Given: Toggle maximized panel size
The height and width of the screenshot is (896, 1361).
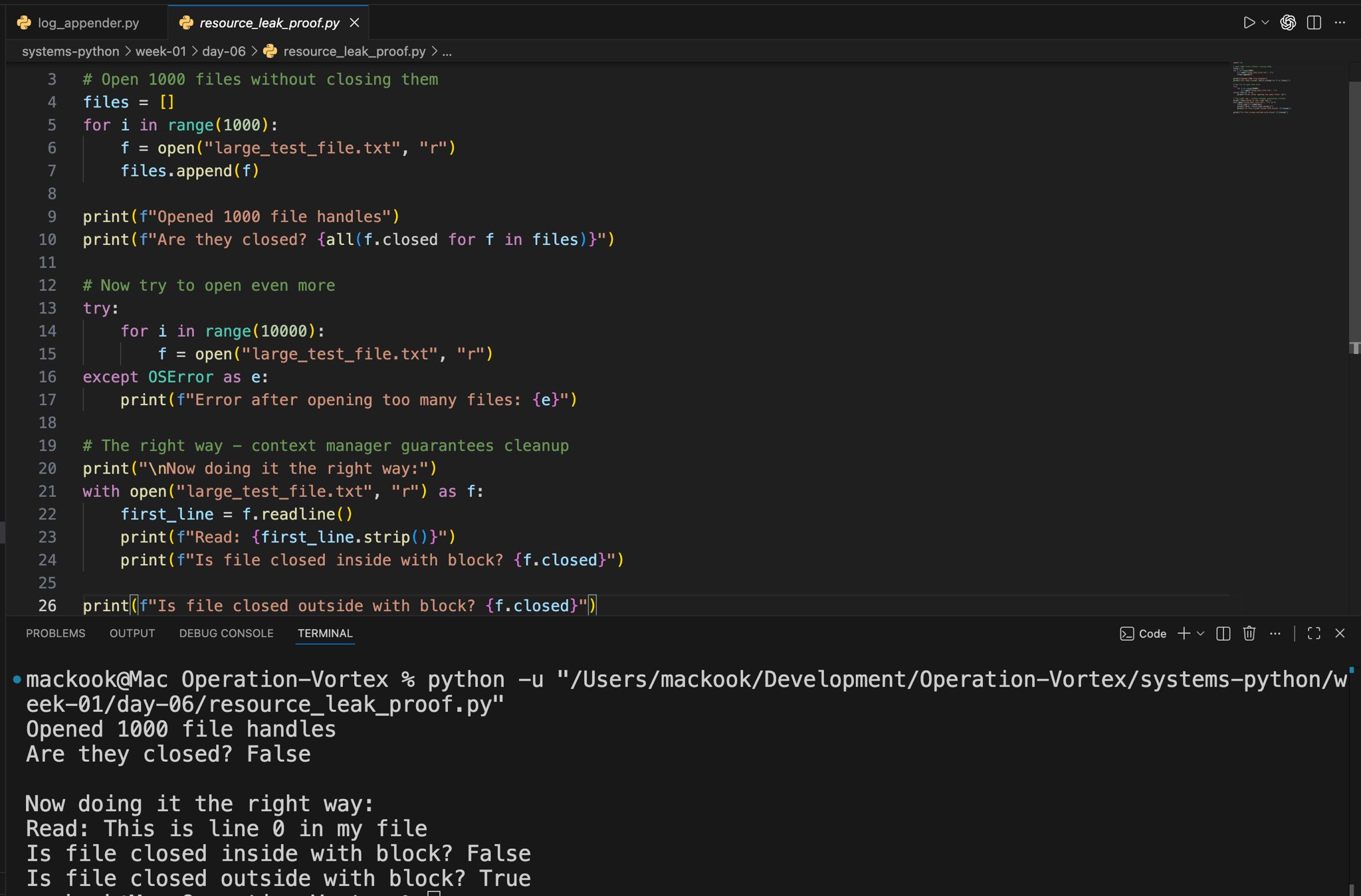Looking at the screenshot, I should (1314, 633).
